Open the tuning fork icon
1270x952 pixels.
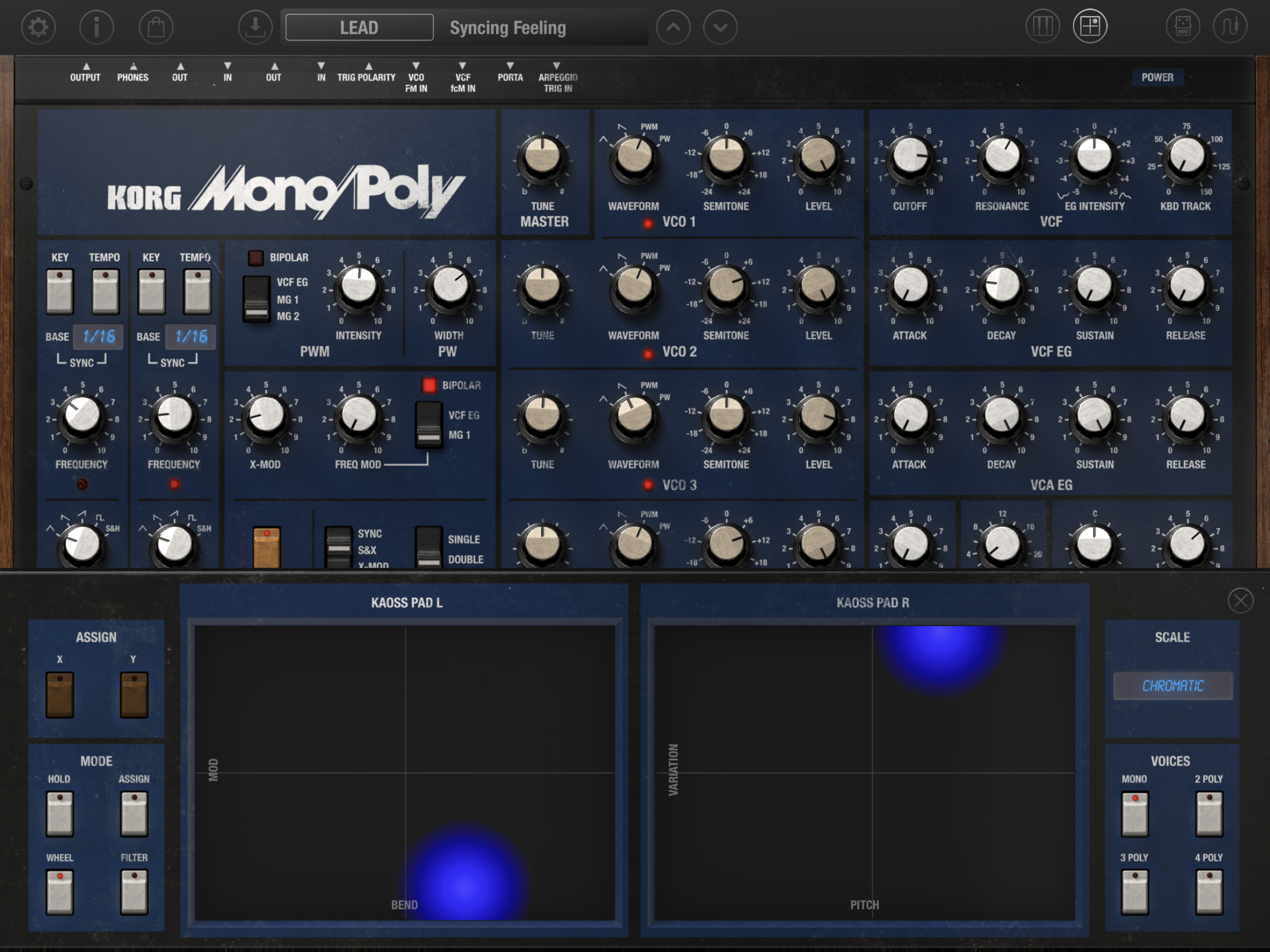(1229, 26)
